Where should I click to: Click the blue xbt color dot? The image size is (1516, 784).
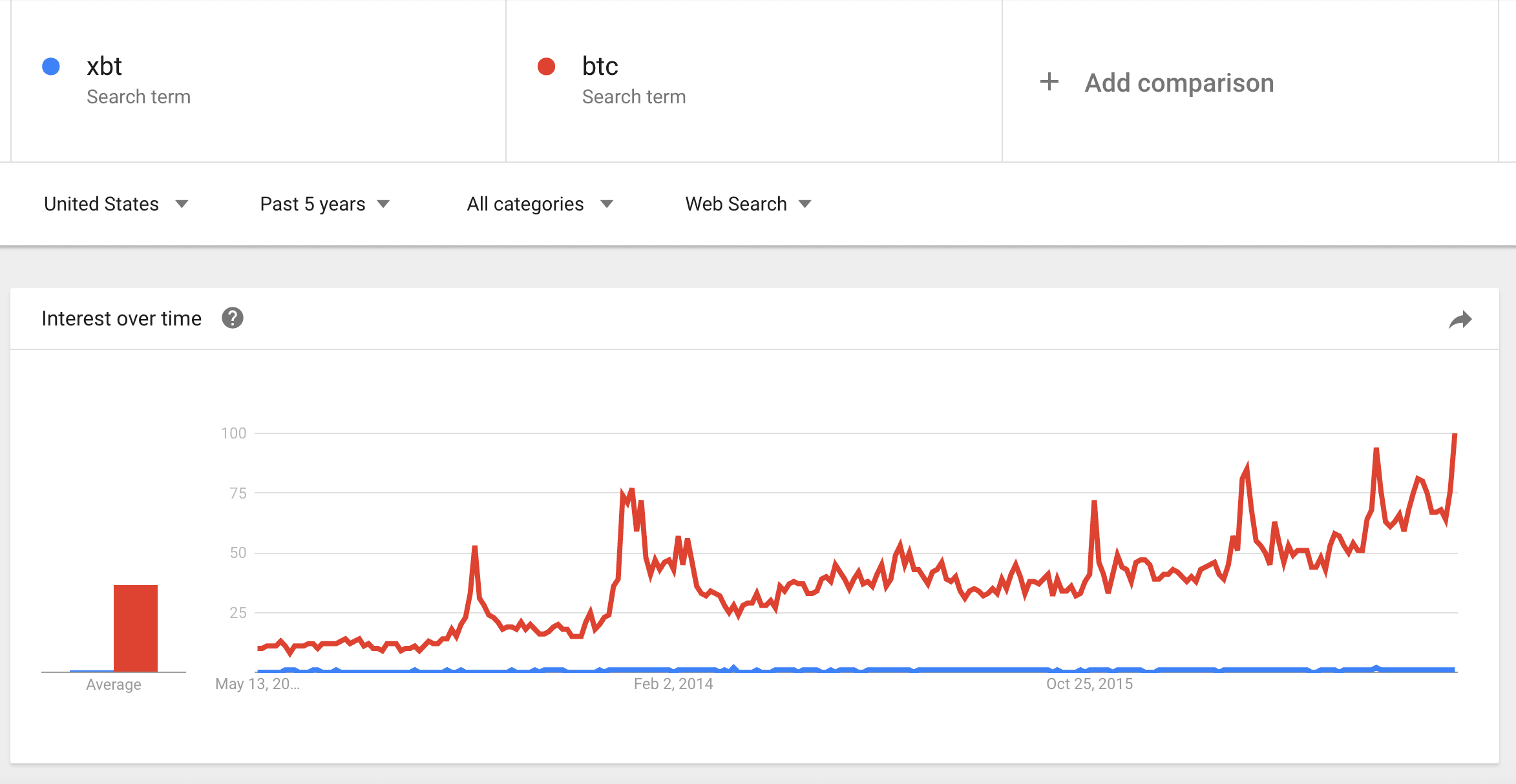51,67
